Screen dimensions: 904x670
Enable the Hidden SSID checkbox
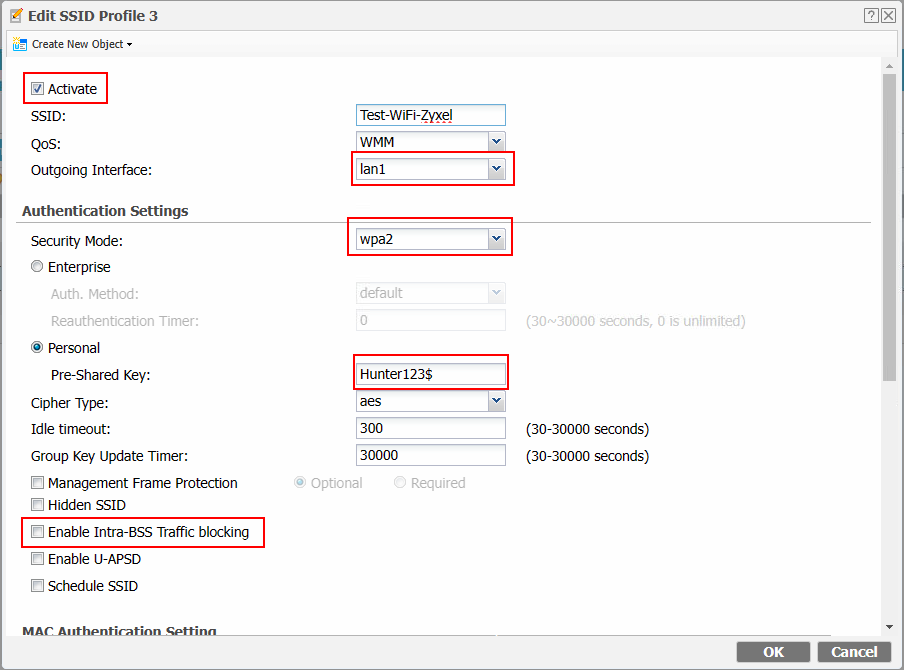(37, 505)
